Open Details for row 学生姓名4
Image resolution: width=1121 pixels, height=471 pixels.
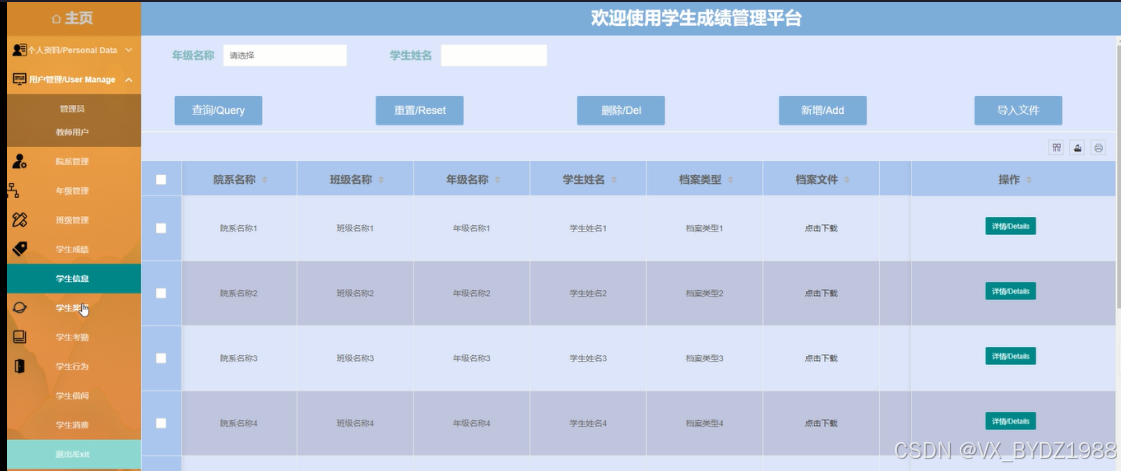click(x=1010, y=421)
